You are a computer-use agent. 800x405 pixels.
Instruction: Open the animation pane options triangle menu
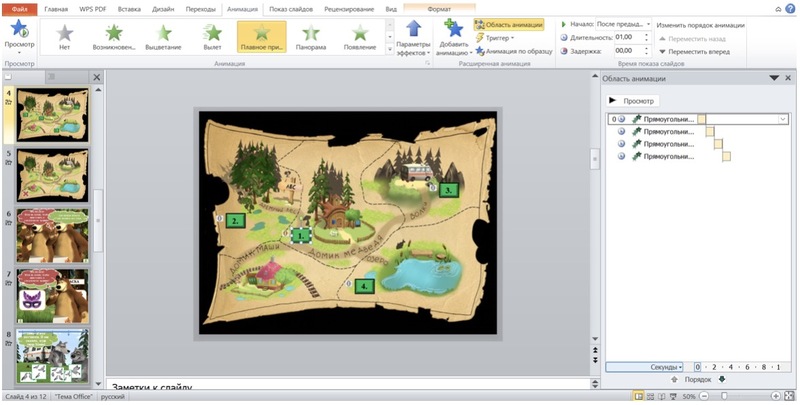[774, 78]
